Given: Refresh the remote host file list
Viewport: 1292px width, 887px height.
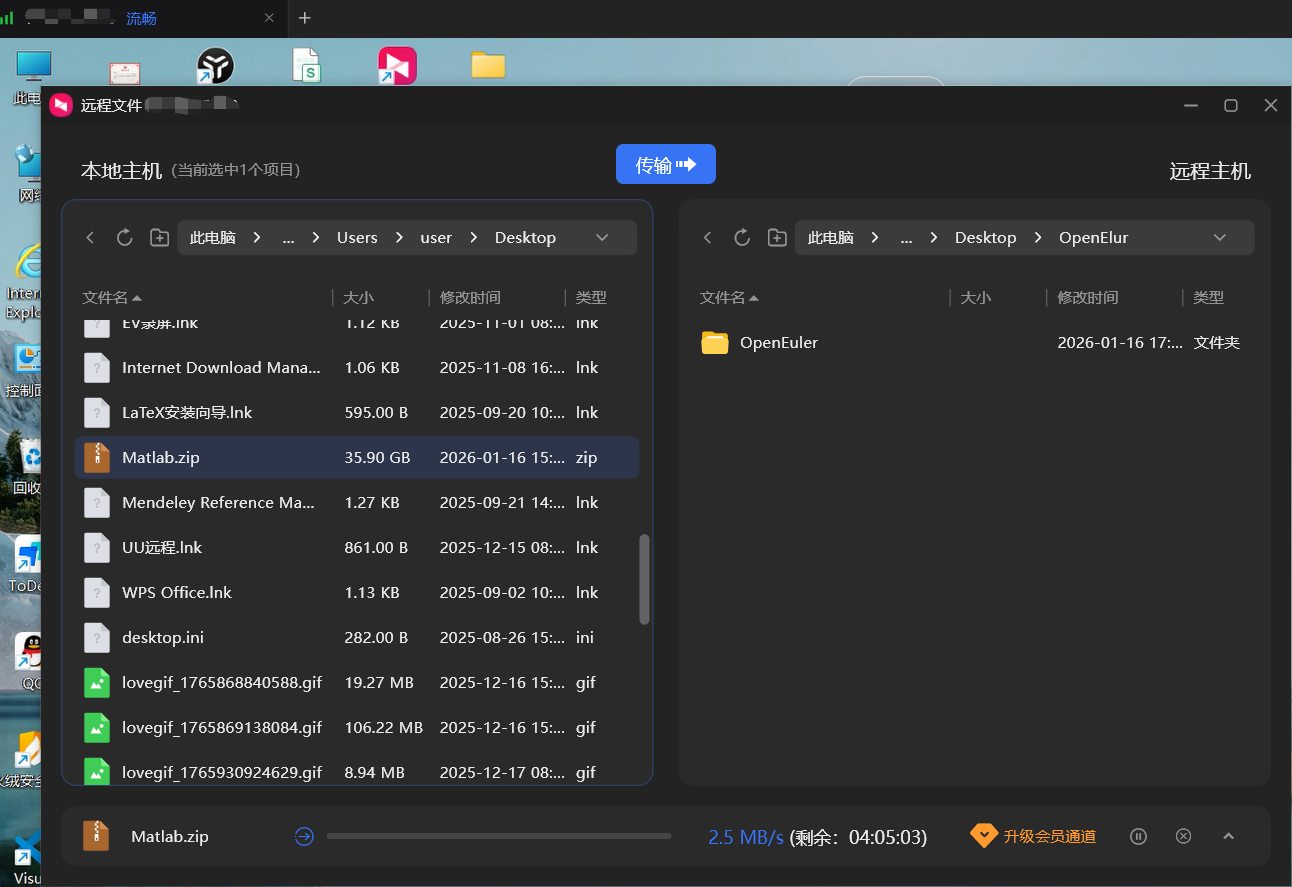Looking at the screenshot, I should coord(742,238).
